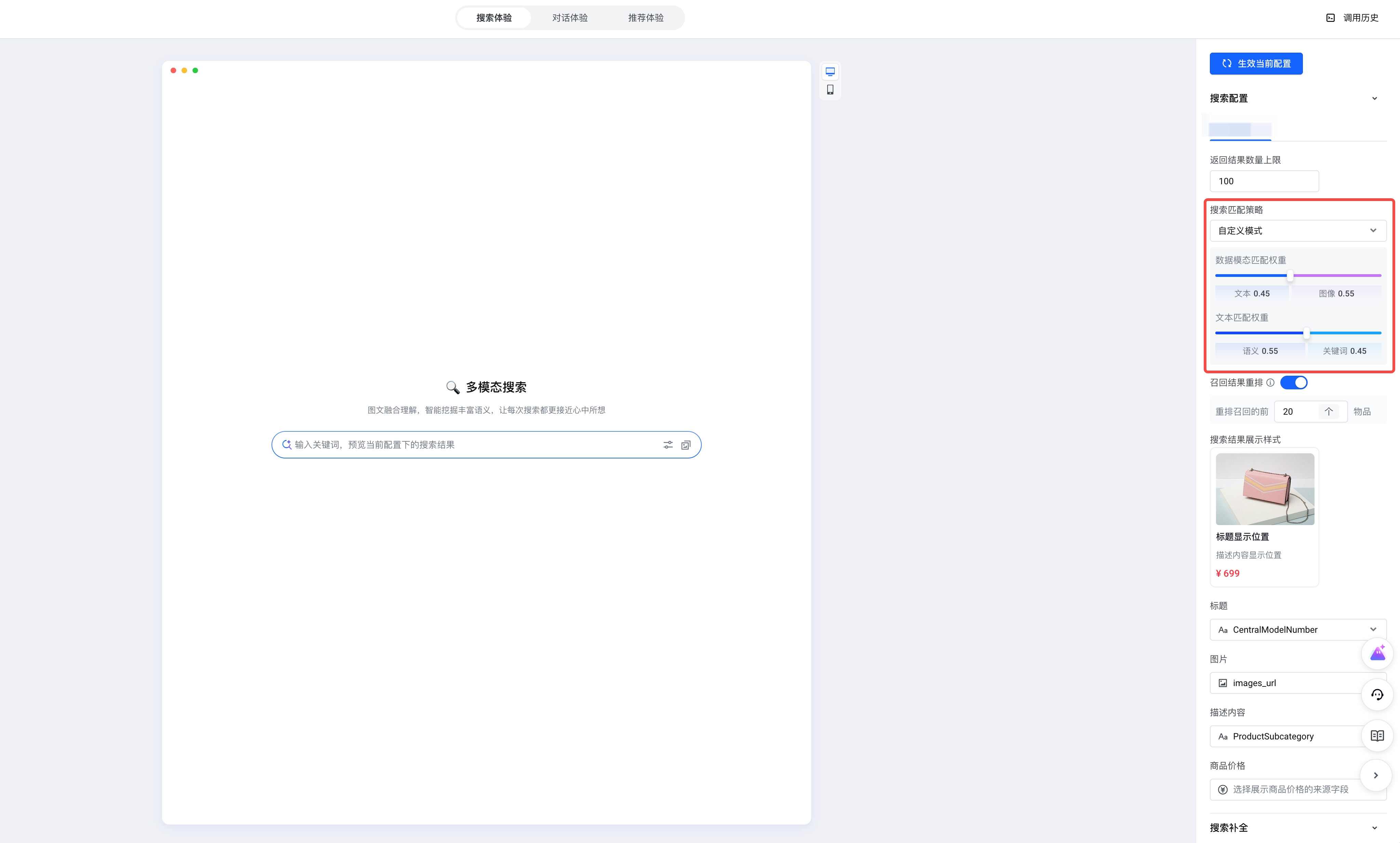Viewport: 1400px width, 843px height.
Task: Toggle the 召回结果重排 switch
Action: (1294, 382)
